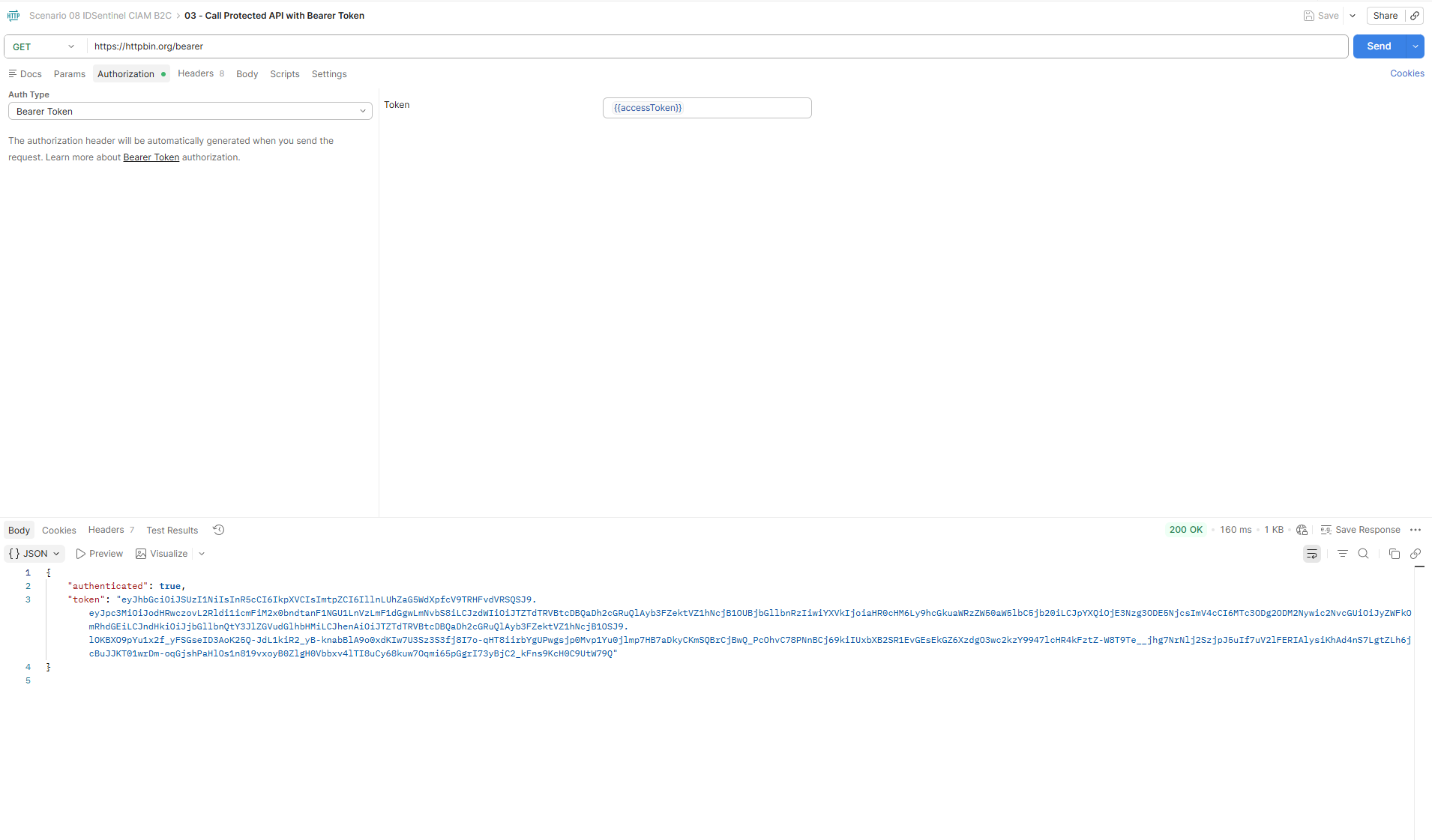Click the 1 KB response size
This screenshot has height=840, width=1432.
coord(1274,530)
